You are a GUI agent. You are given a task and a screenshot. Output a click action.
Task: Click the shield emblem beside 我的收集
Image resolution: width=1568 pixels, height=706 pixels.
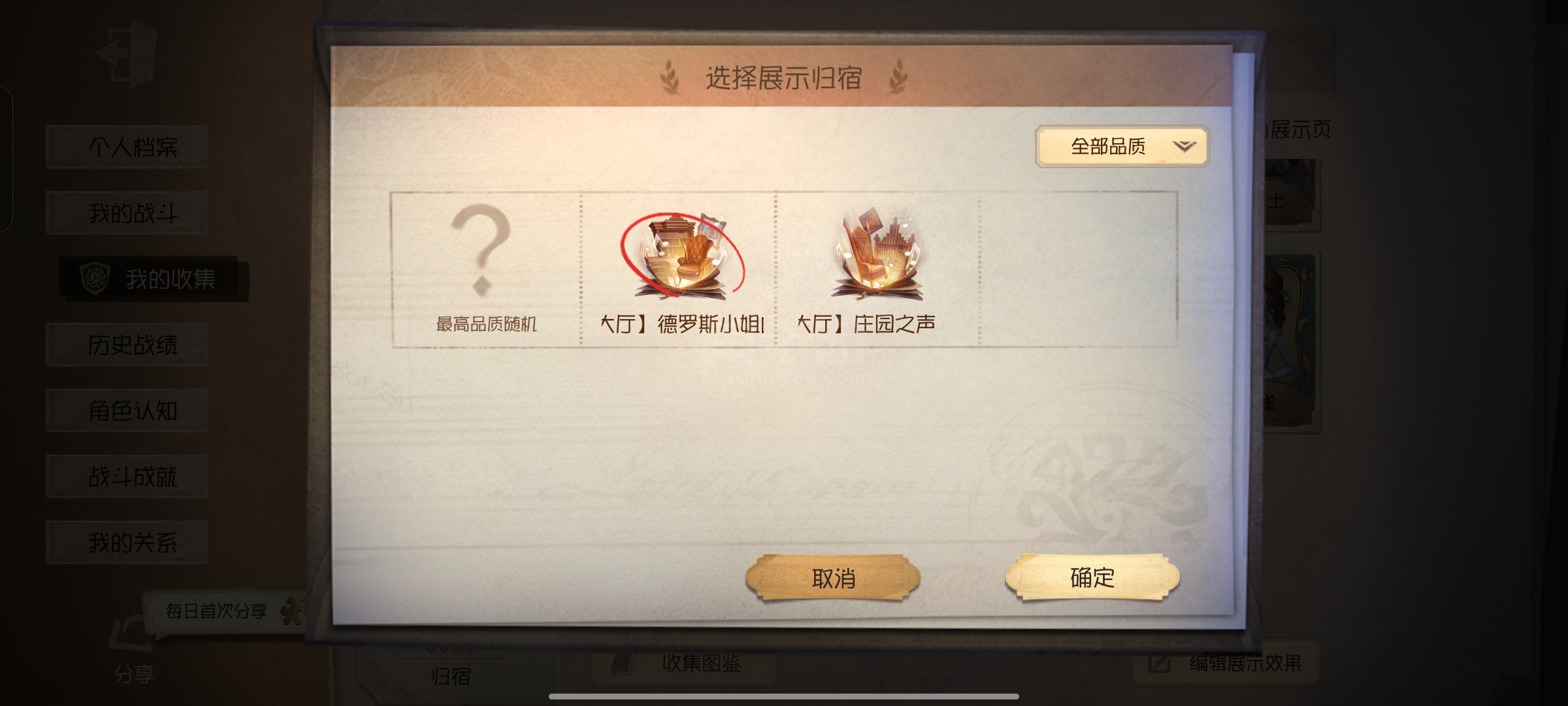click(x=95, y=279)
